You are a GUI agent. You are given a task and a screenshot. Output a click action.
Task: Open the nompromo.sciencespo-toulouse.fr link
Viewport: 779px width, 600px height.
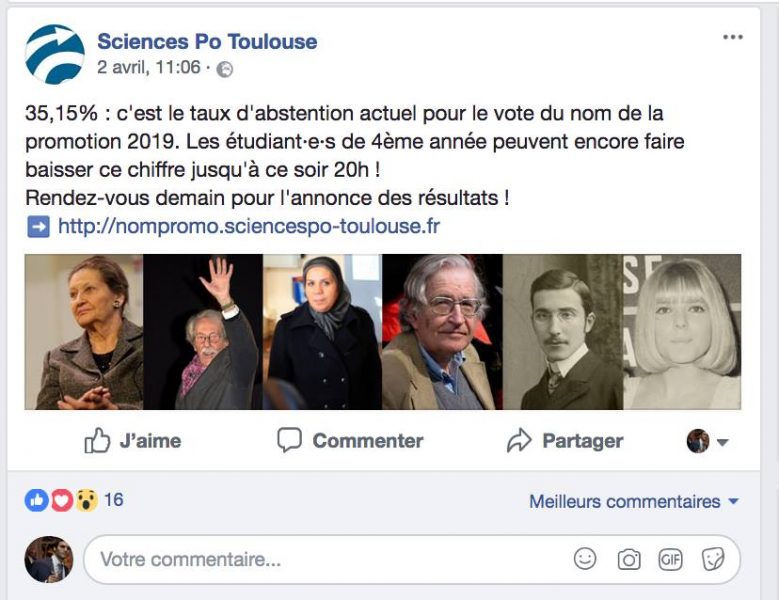click(x=248, y=226)
